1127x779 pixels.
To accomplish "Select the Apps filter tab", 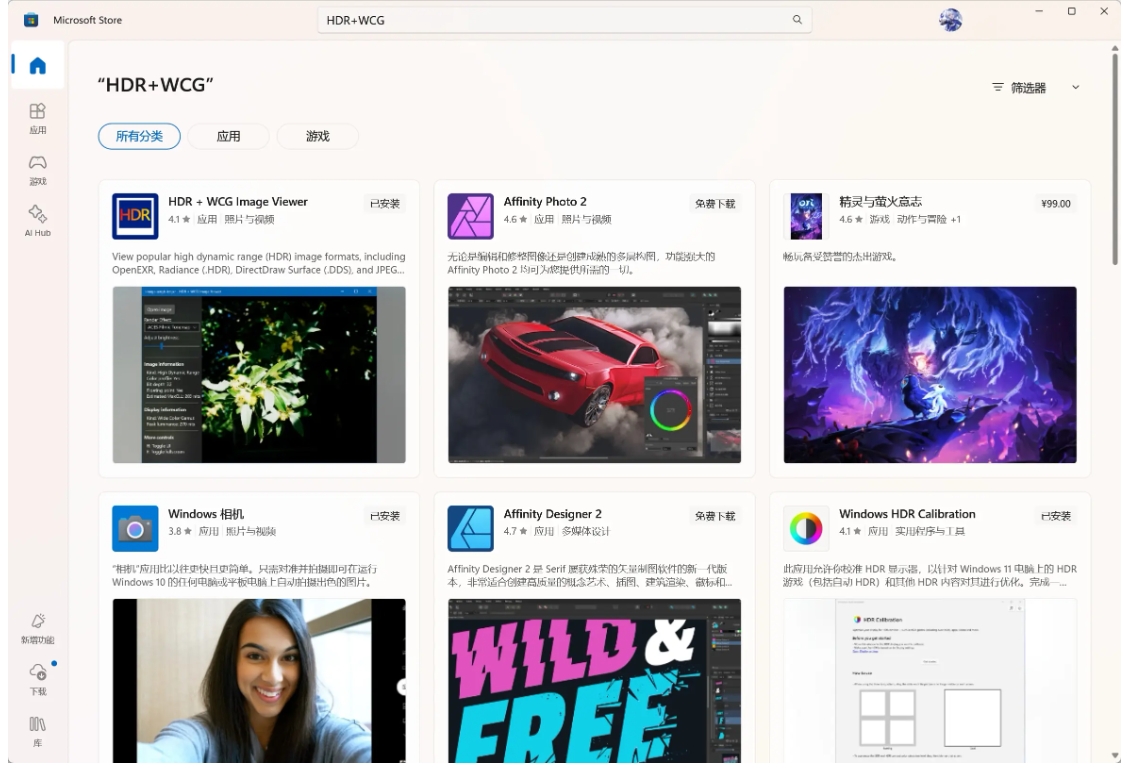I will point(228,136).
